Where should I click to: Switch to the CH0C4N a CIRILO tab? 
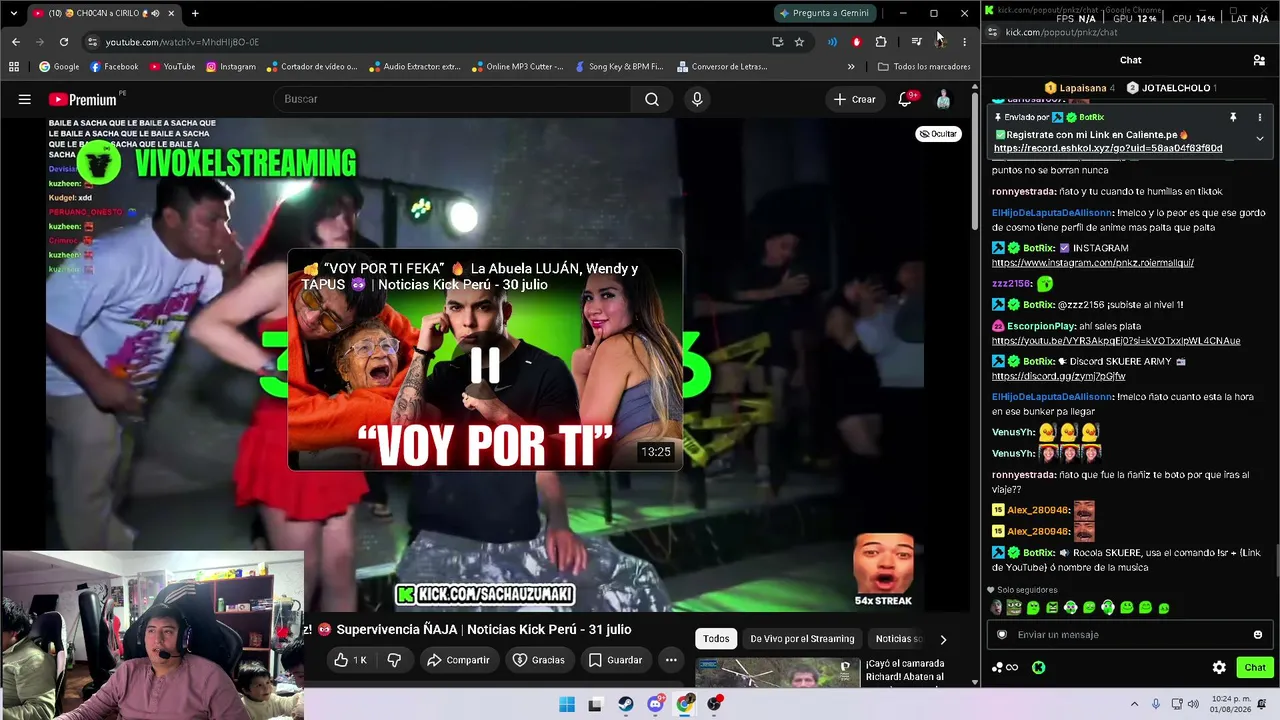point(104,13)
